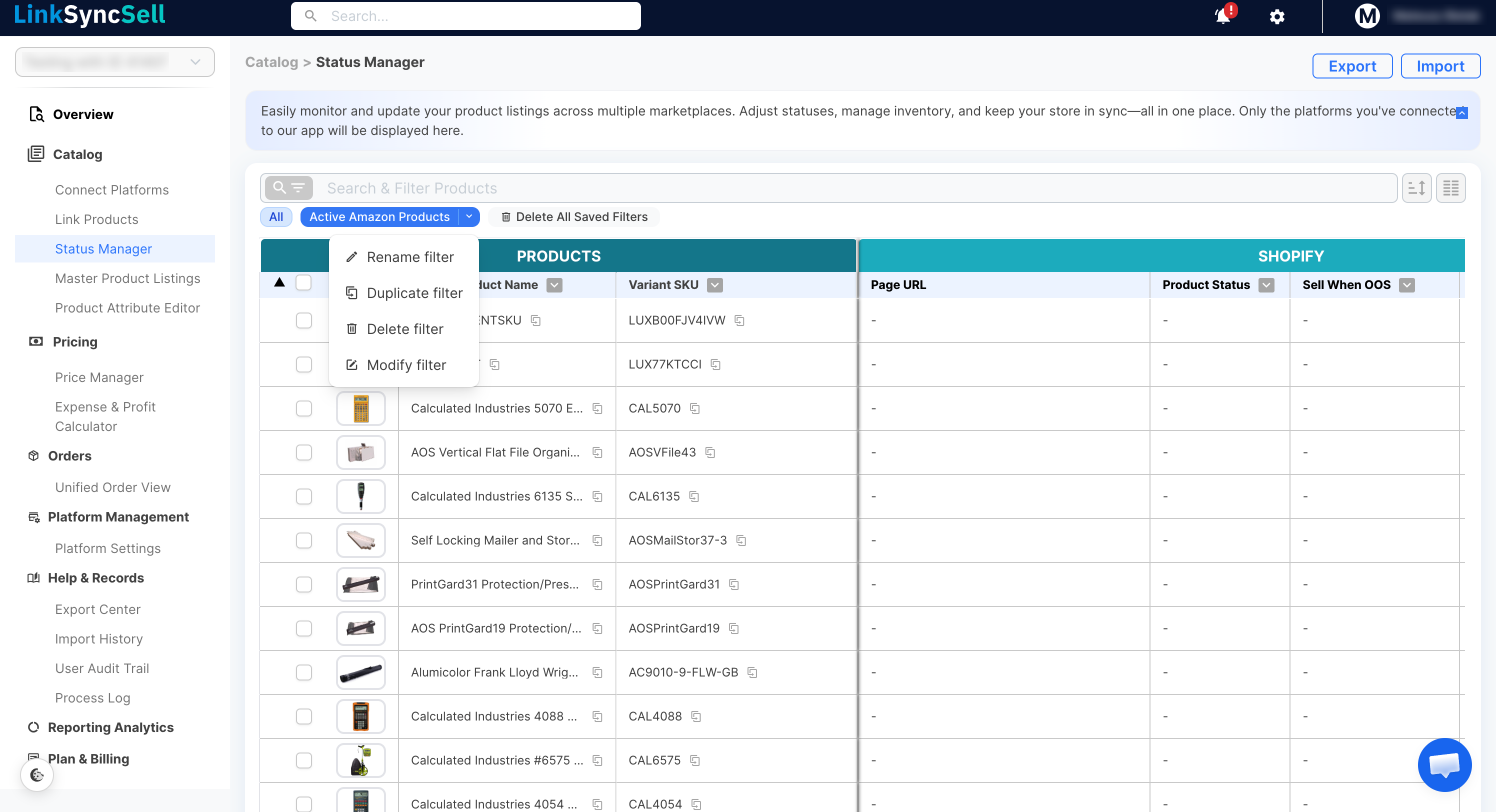Screen dimensions: 1497x812
Task: Choose Duplicate filter from the menu
Action: [404, 293]
